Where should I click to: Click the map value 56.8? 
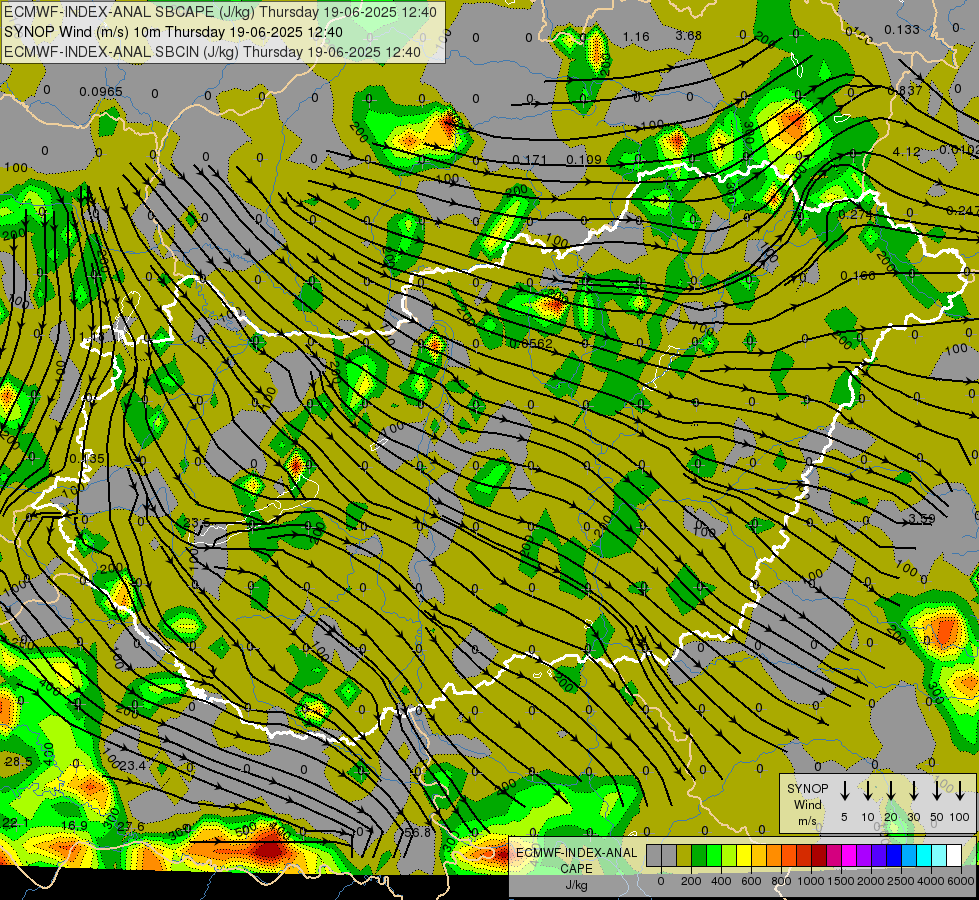tap(418, 833)
